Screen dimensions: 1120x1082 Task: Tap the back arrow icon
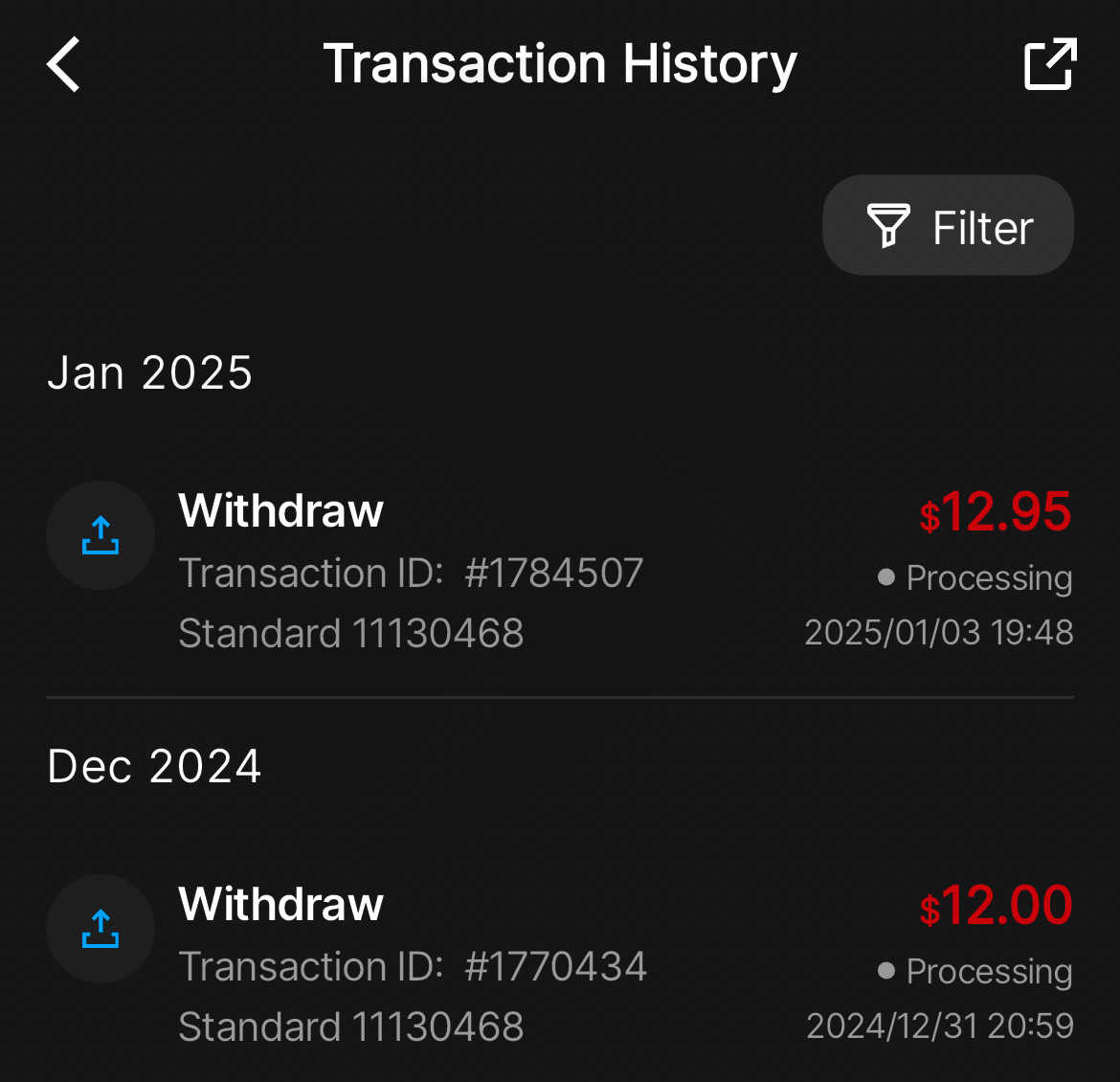(x=64, y=65)
